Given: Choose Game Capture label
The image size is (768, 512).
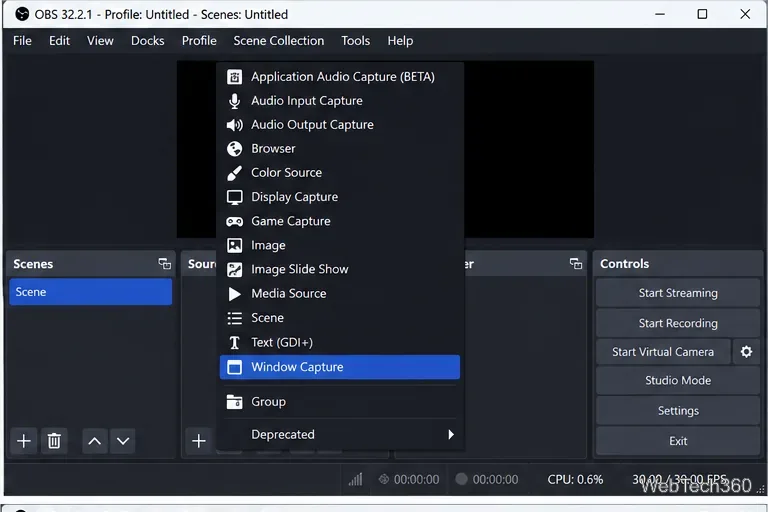Looking at the screenshot, I should point(290,221).
